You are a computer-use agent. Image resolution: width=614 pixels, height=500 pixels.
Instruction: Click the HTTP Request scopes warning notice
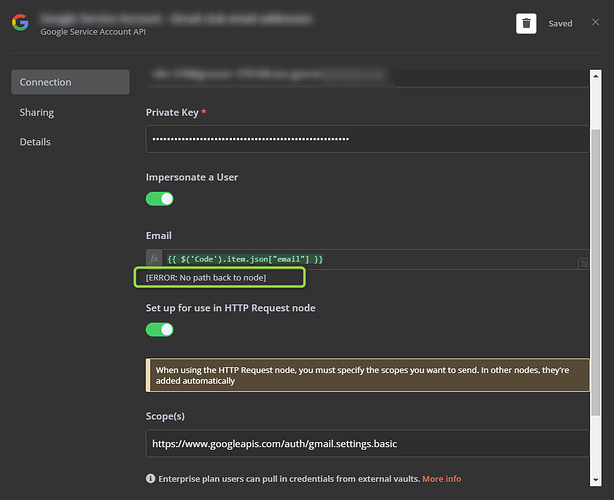point(367,375)
